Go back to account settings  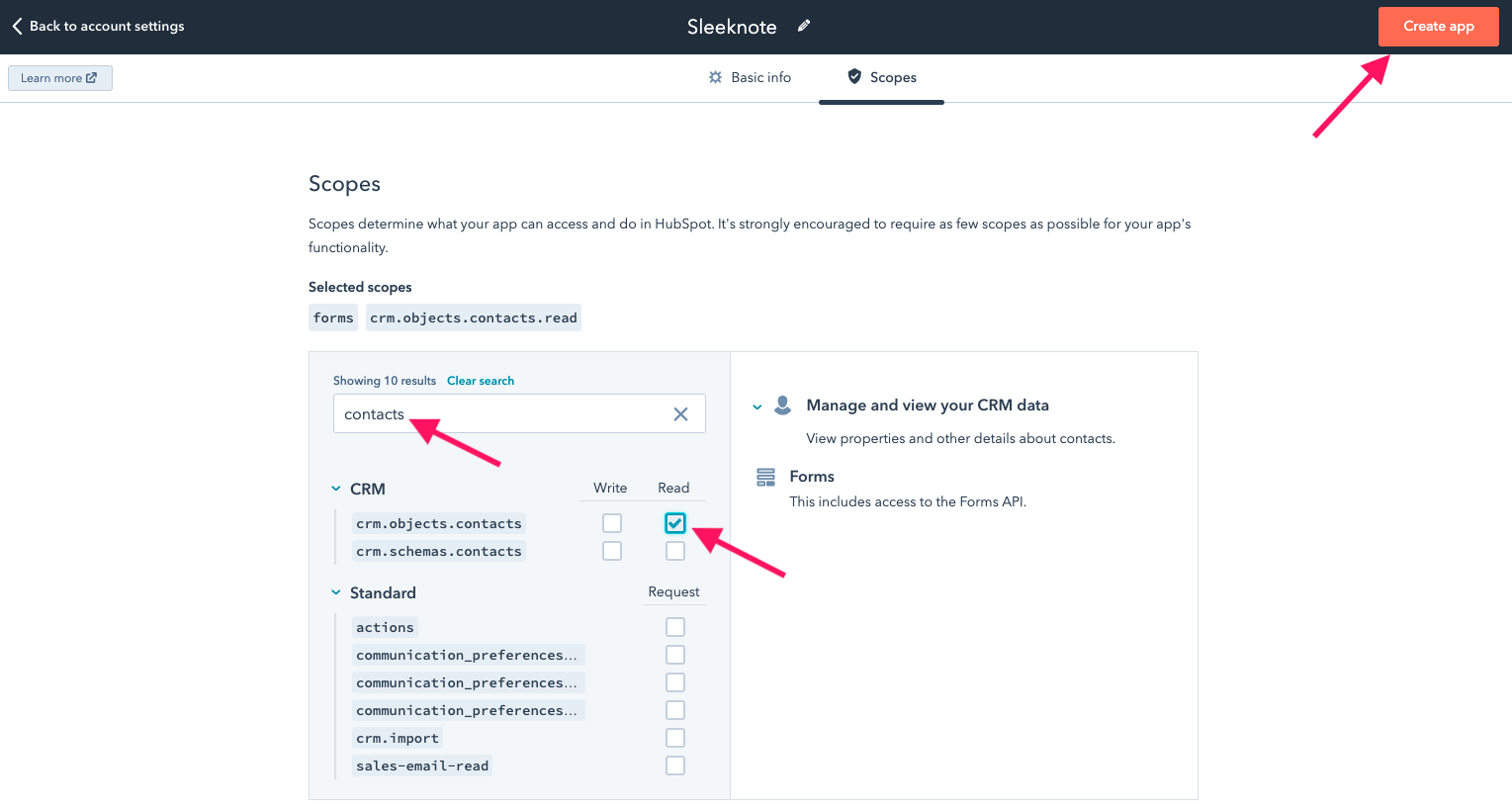click(x=98, y=27)
